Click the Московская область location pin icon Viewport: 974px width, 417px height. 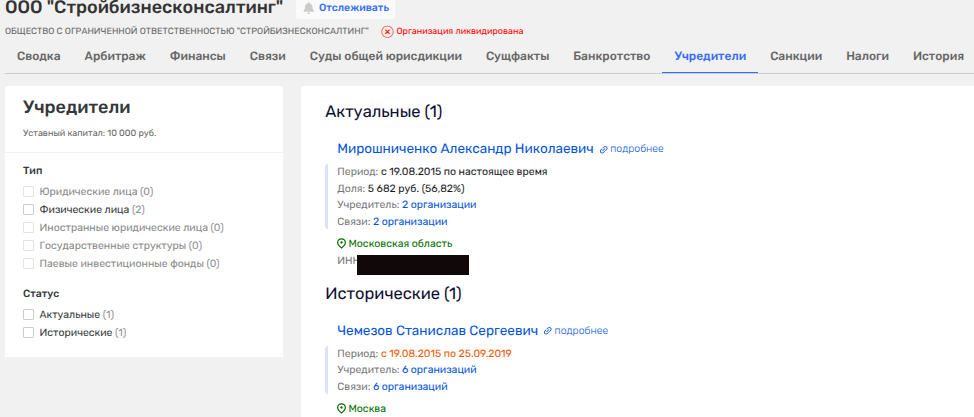[x=341, y=243]
